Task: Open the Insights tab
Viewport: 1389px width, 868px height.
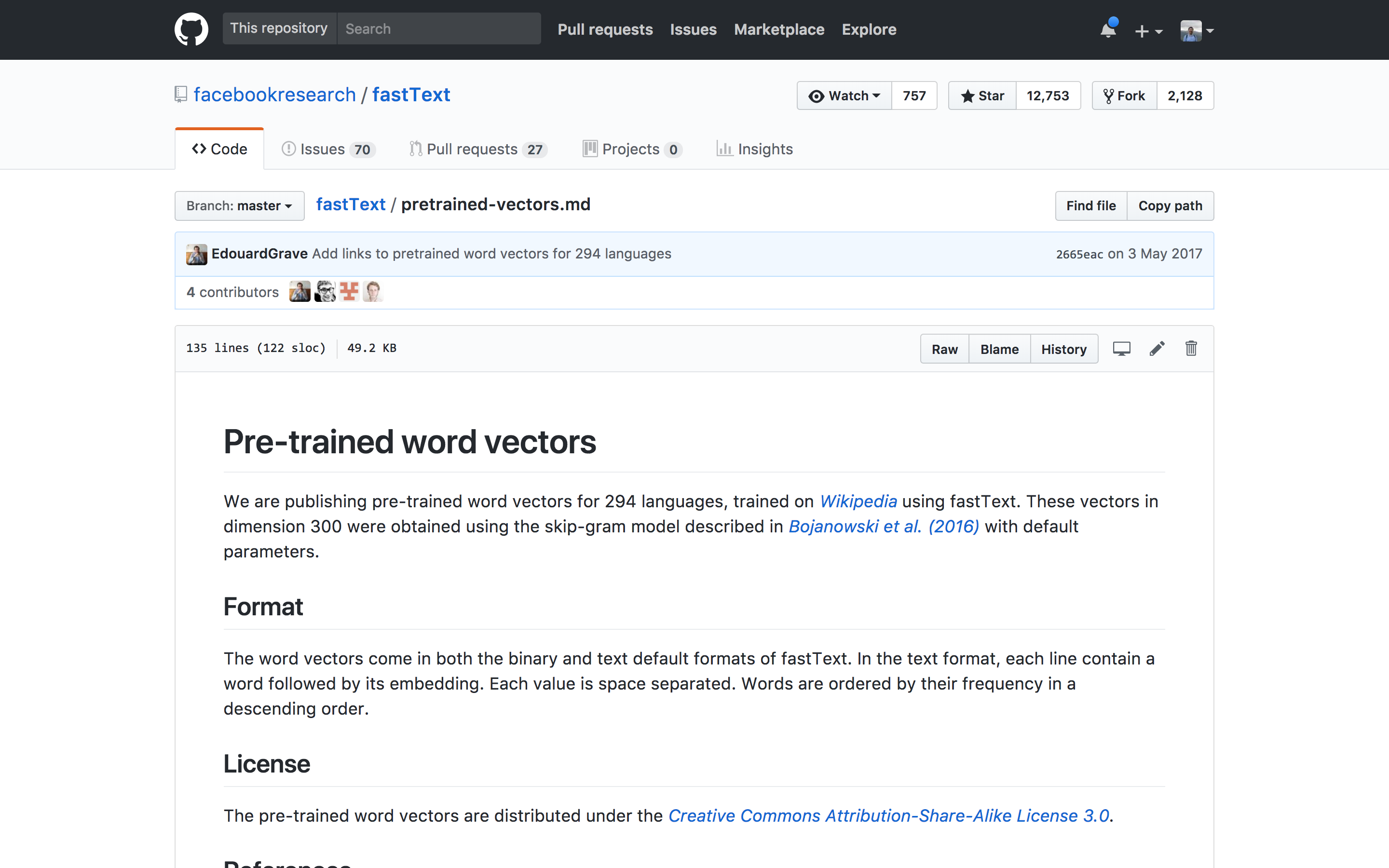Action: 754,149
